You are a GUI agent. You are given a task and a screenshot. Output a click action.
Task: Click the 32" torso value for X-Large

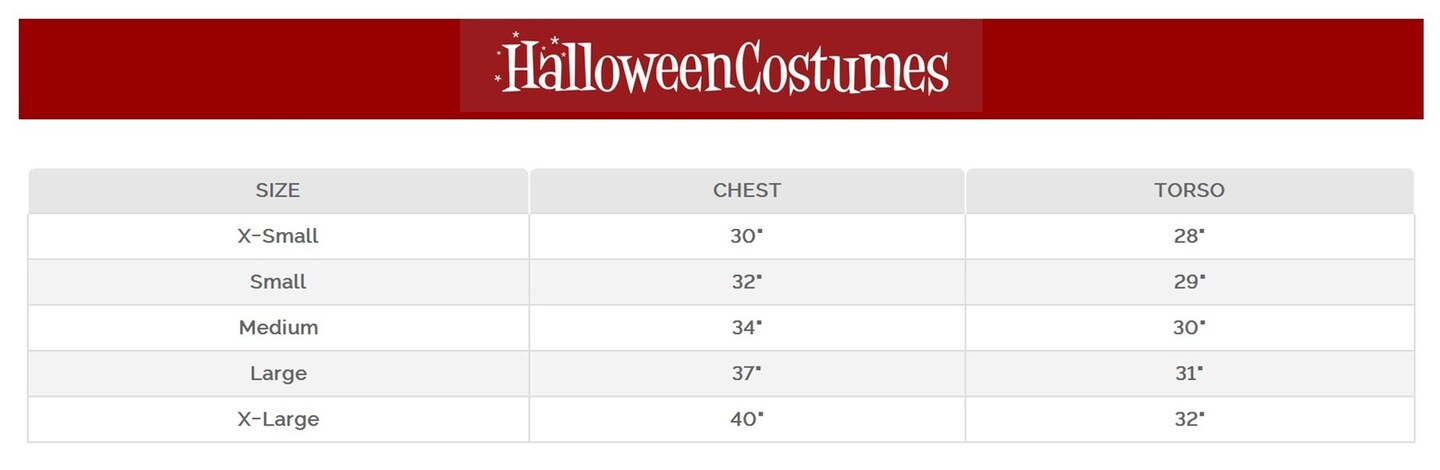[x=1189, y=419]
